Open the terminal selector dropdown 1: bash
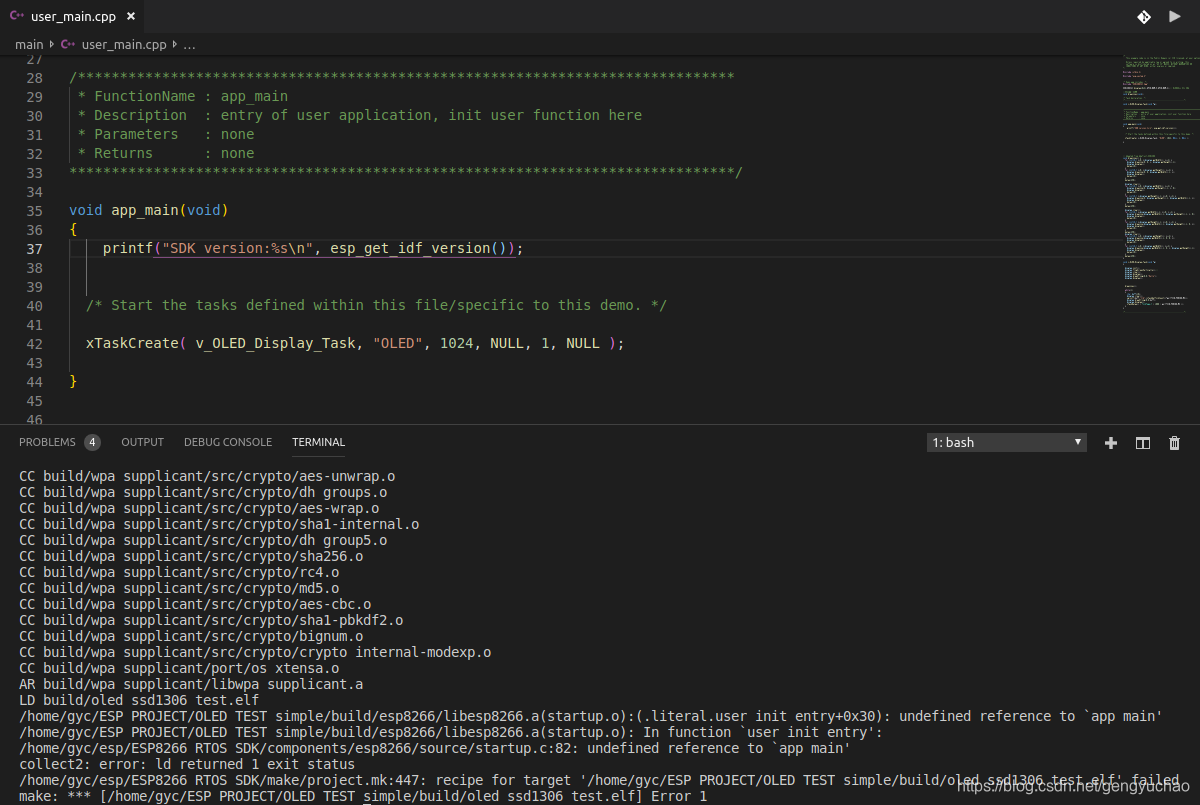1200x805 pixels. [x=1007, y=442]
